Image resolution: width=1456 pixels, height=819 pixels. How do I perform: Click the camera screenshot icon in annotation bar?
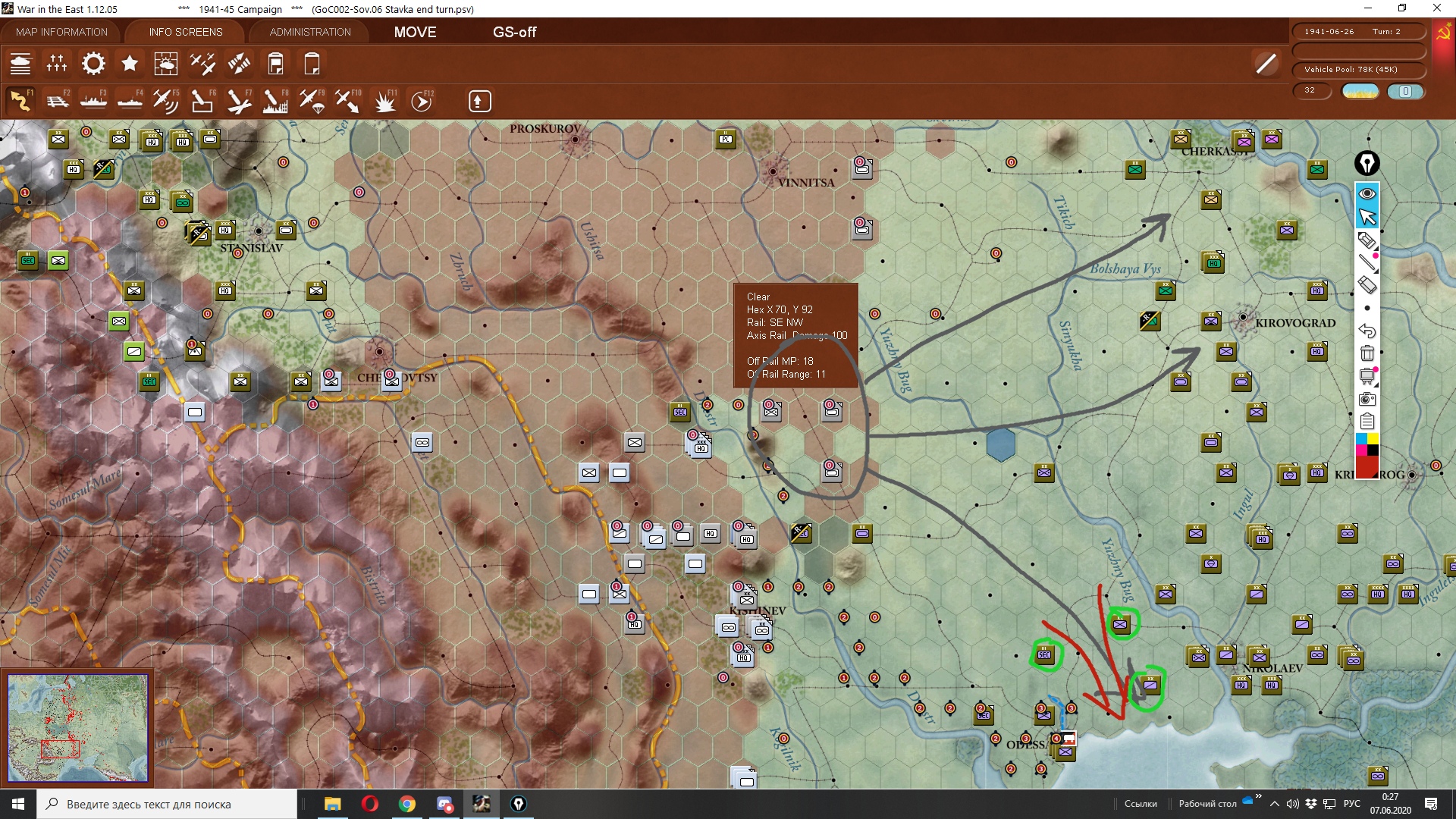pyautogui.click(x=1367, y=399)
